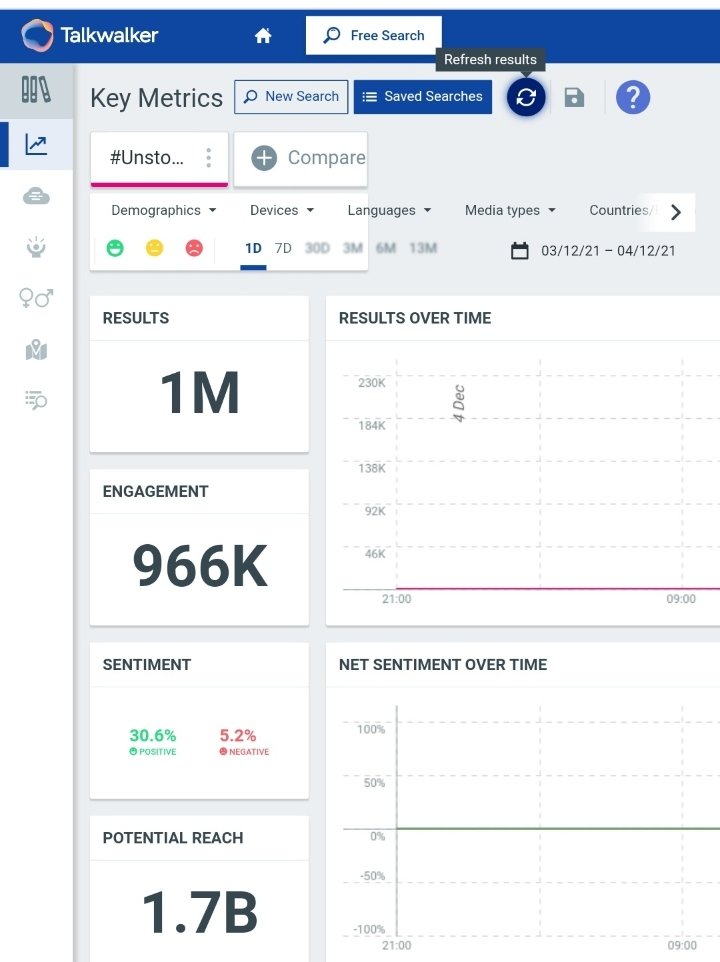Show more filters with right chevron
Viewport: 720px width, 962px height.
click(676, 212)
